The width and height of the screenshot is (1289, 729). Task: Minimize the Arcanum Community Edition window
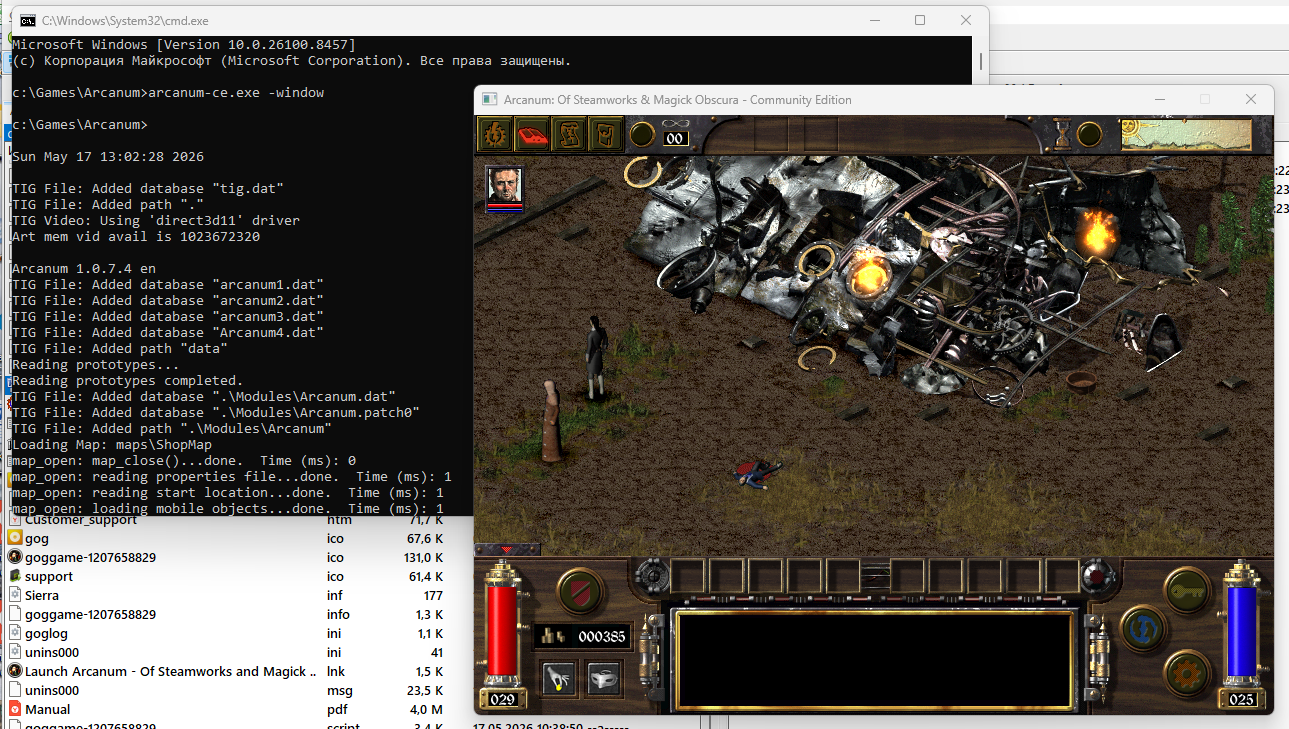(x=1160, y=100)
